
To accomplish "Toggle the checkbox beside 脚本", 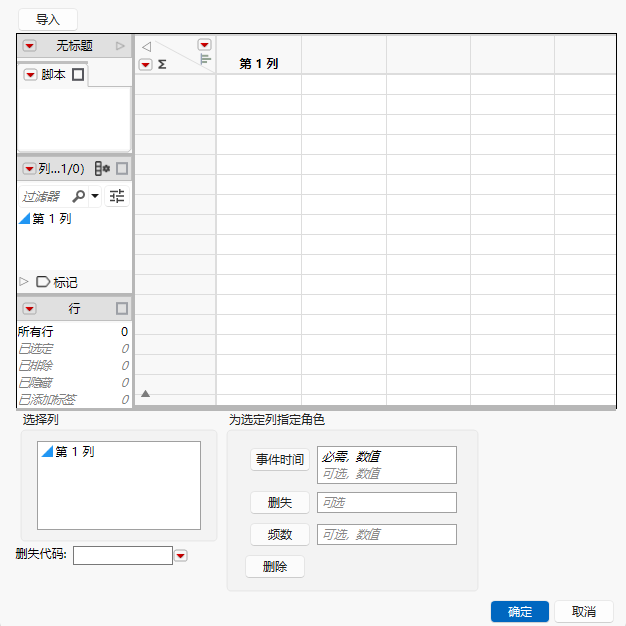I will tap(78, 75).
